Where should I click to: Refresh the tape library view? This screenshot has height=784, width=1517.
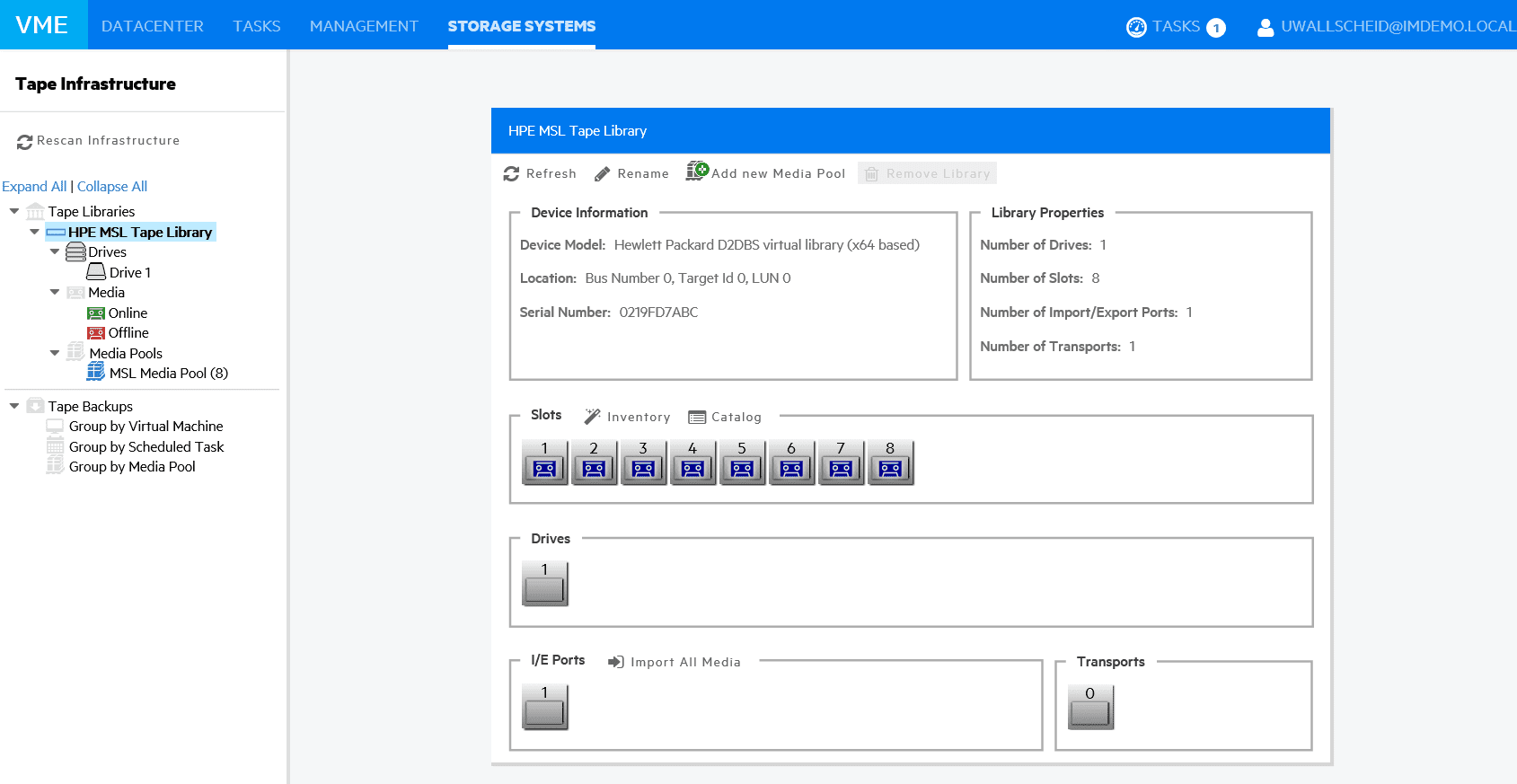(540, 173)
